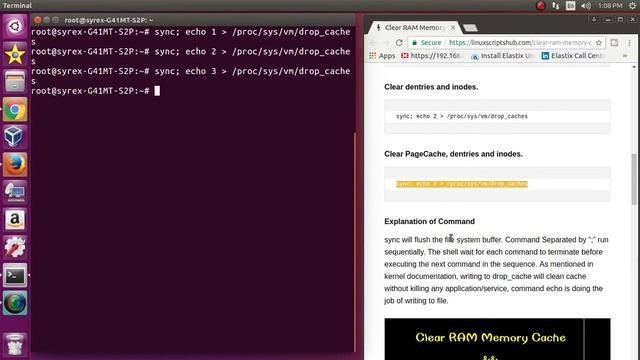Select the Clear RAM Memory tab

[x=414, y=28]
